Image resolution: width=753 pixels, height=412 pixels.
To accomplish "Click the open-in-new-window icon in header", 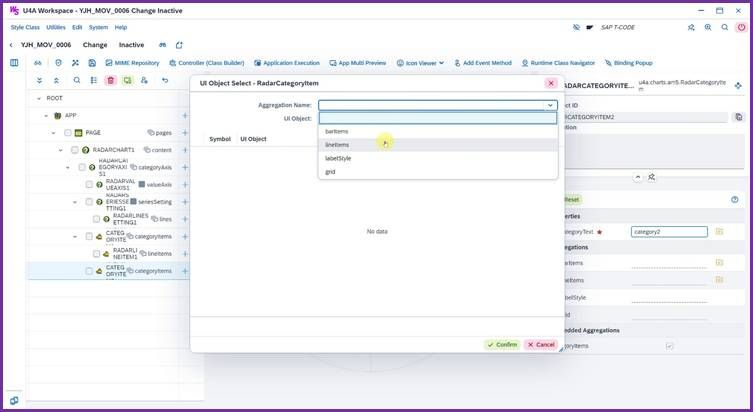I will [x=179, y=45].
